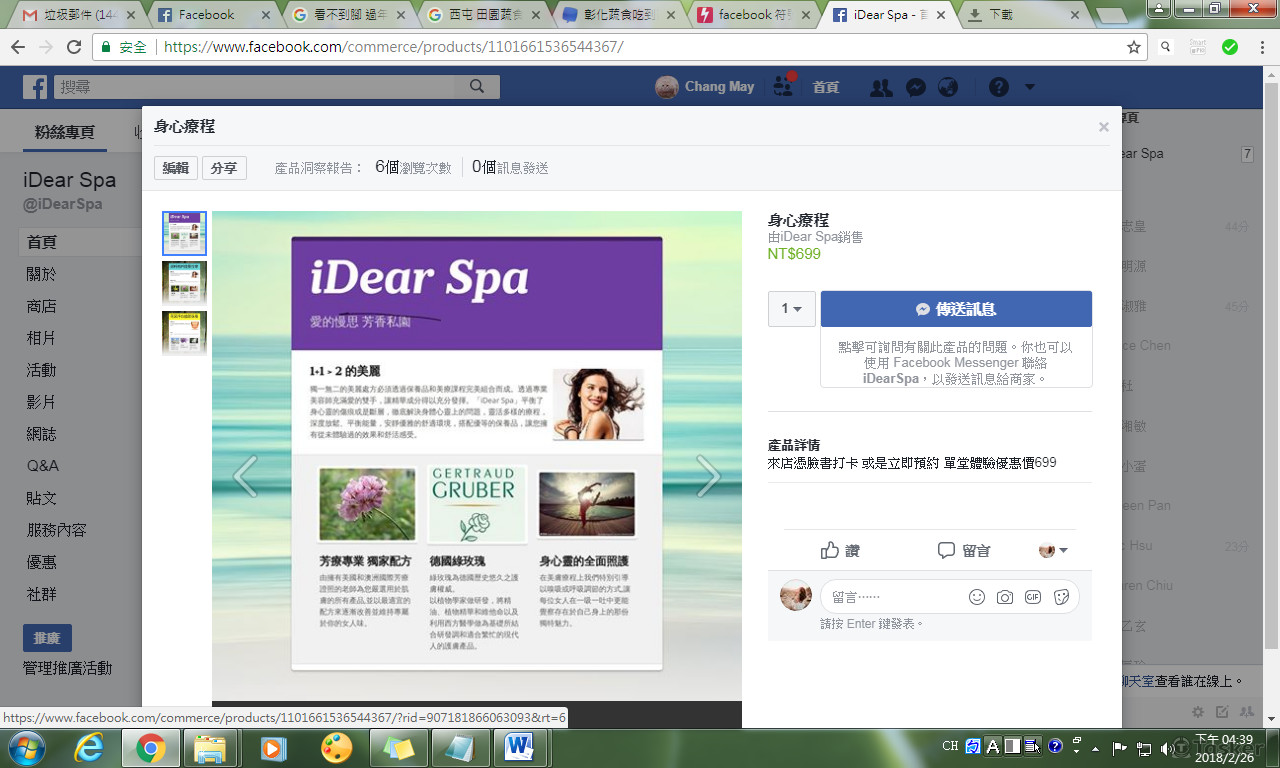Show the next product image arrow
The height and width of the screenshot is (768, 1280).
[708, 477]
